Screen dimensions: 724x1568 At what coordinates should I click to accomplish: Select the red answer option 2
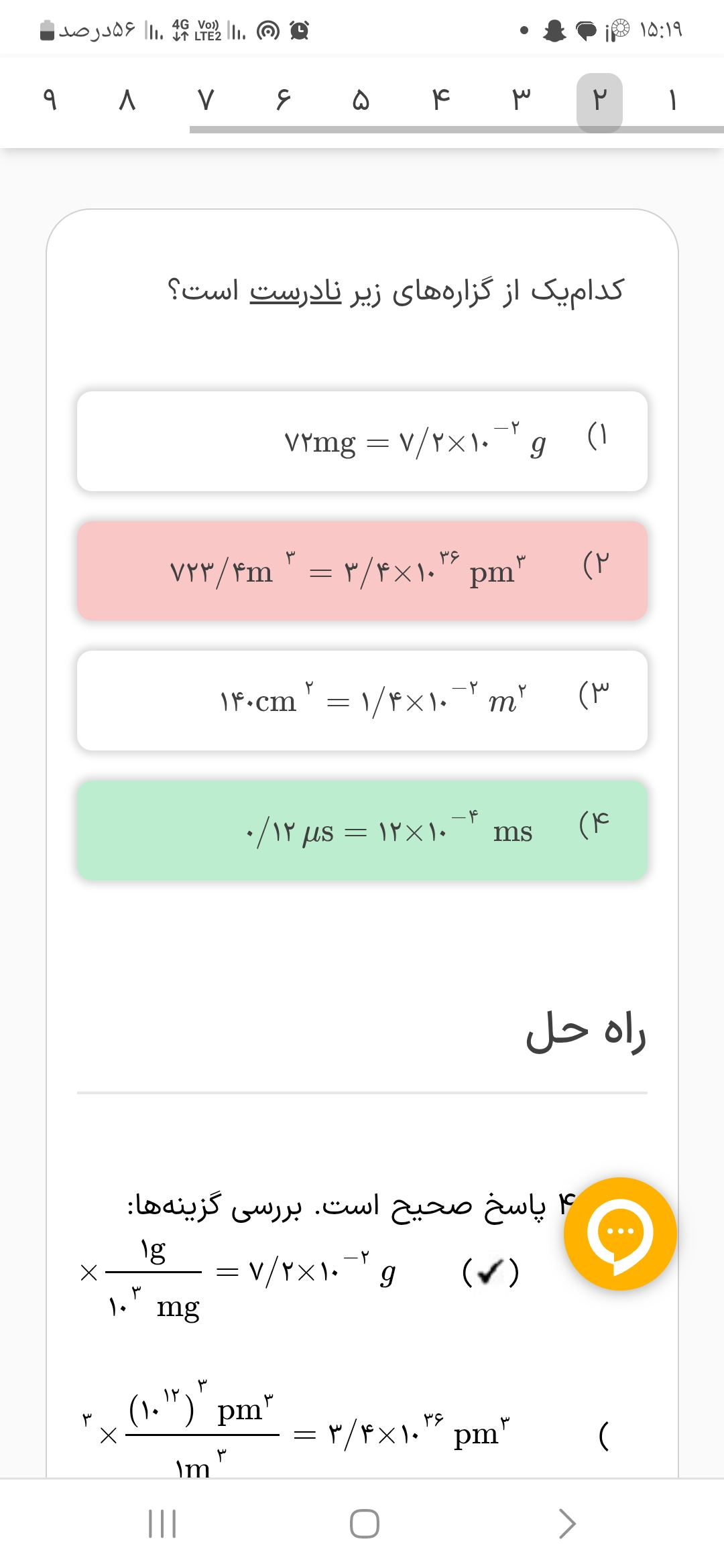tap(362, 571)
